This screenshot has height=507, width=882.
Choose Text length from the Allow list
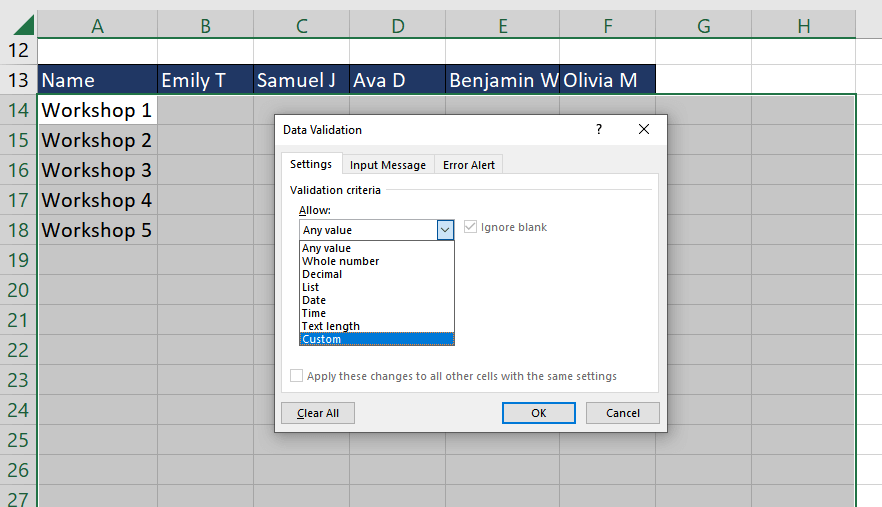376,326
